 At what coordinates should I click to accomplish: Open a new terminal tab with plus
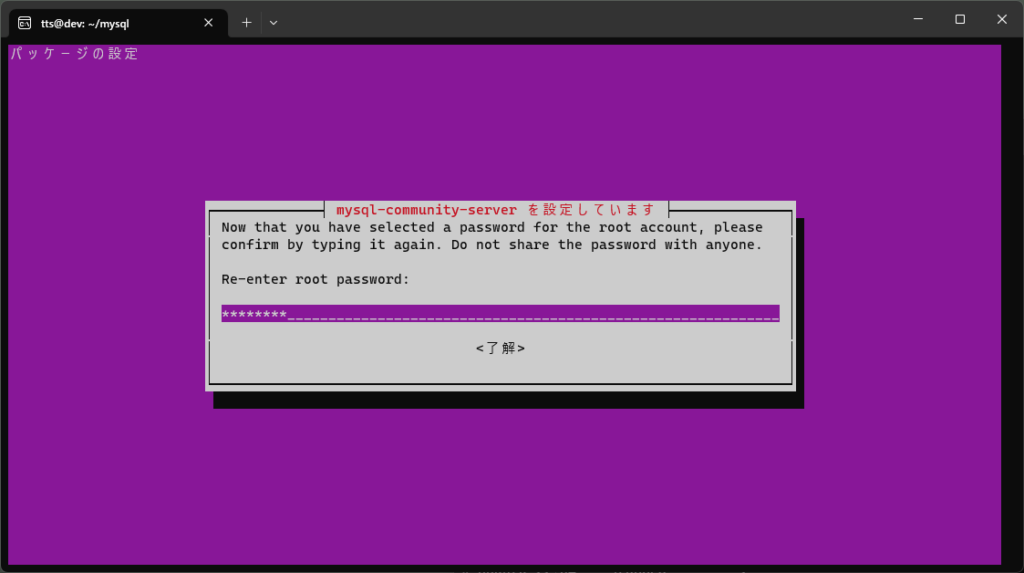[246, 23]
